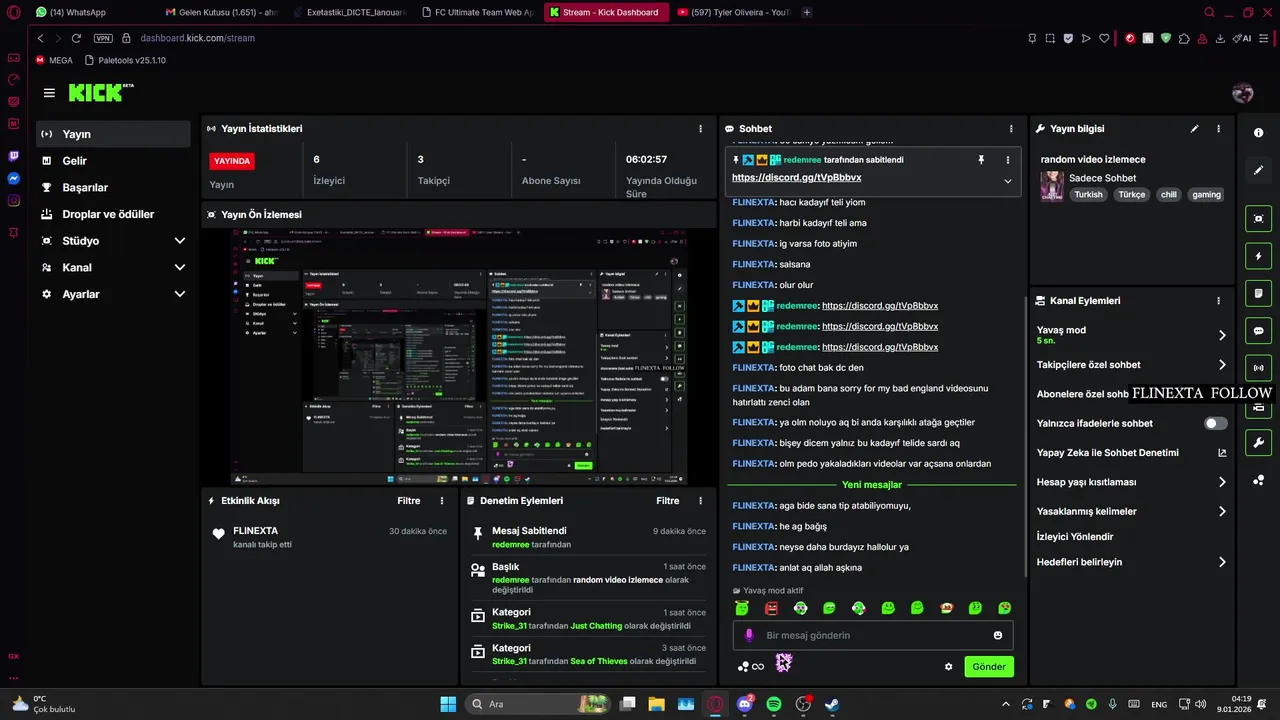Open the user avatar in the header
The height and width of the screenshot is (720, 1280).
(1243, 93)
